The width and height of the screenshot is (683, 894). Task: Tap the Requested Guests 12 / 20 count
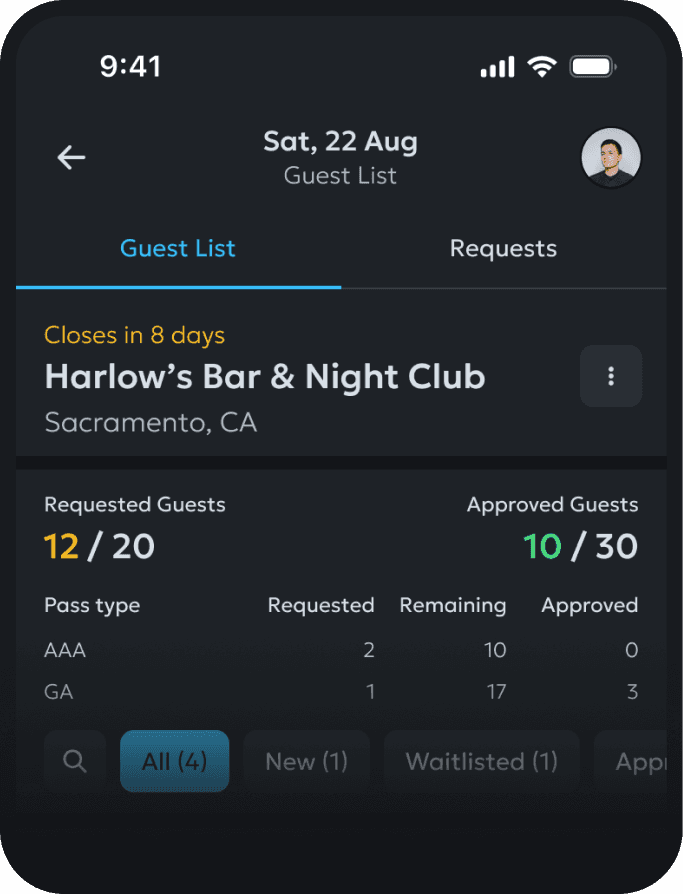click(100, 546)
